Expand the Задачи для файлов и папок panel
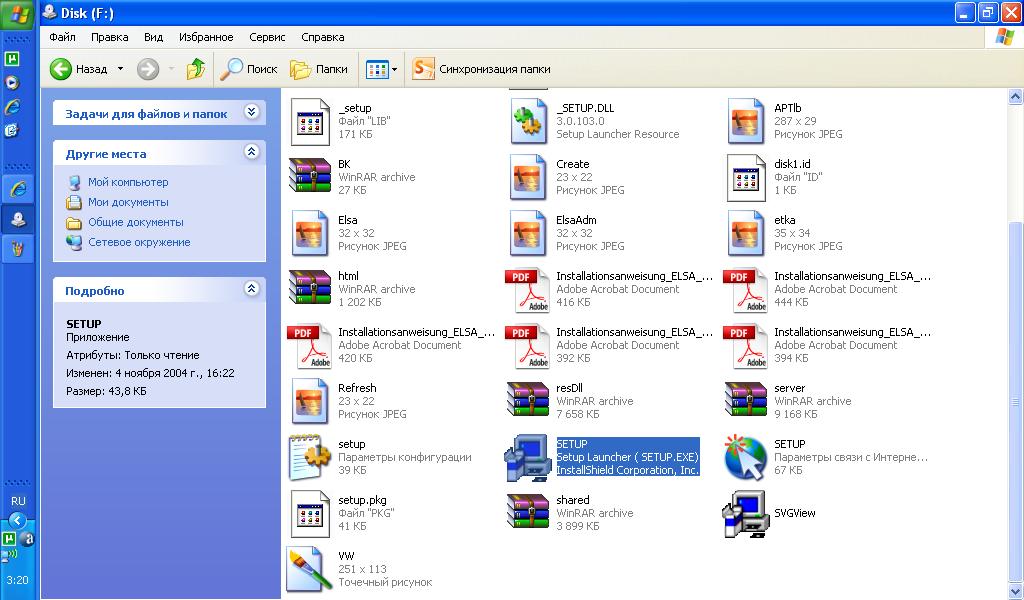 251,113
